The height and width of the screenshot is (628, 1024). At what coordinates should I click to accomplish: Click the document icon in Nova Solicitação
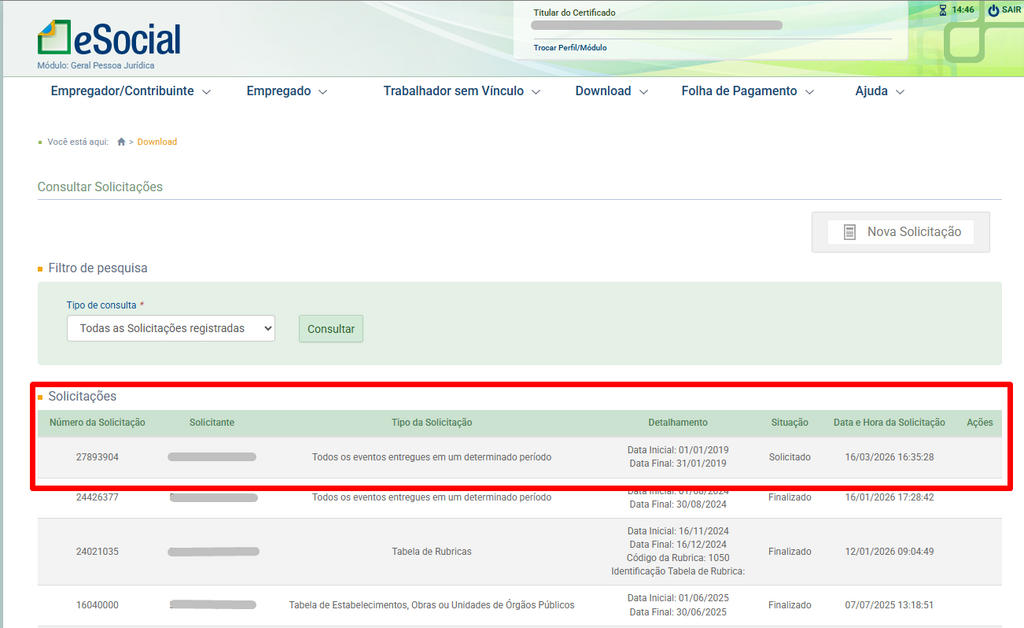point(850,232)
